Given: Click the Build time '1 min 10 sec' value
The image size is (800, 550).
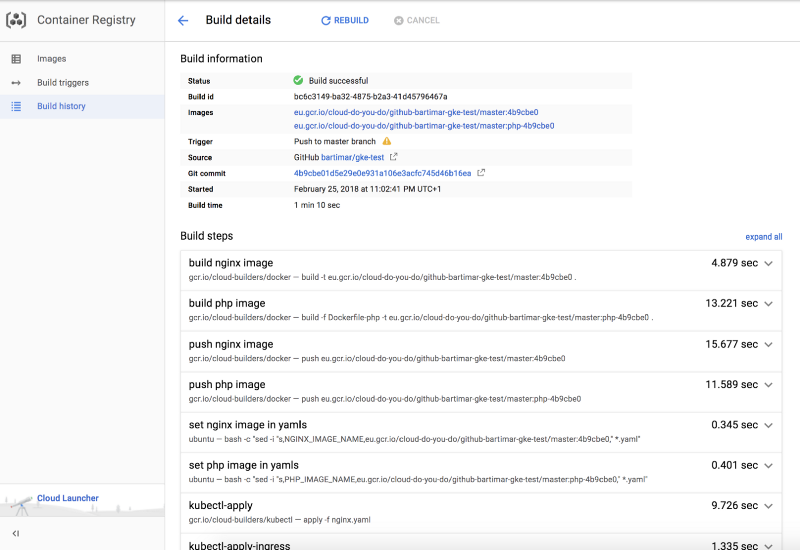Looking at the screenshot, I should (x=317, y=205).
